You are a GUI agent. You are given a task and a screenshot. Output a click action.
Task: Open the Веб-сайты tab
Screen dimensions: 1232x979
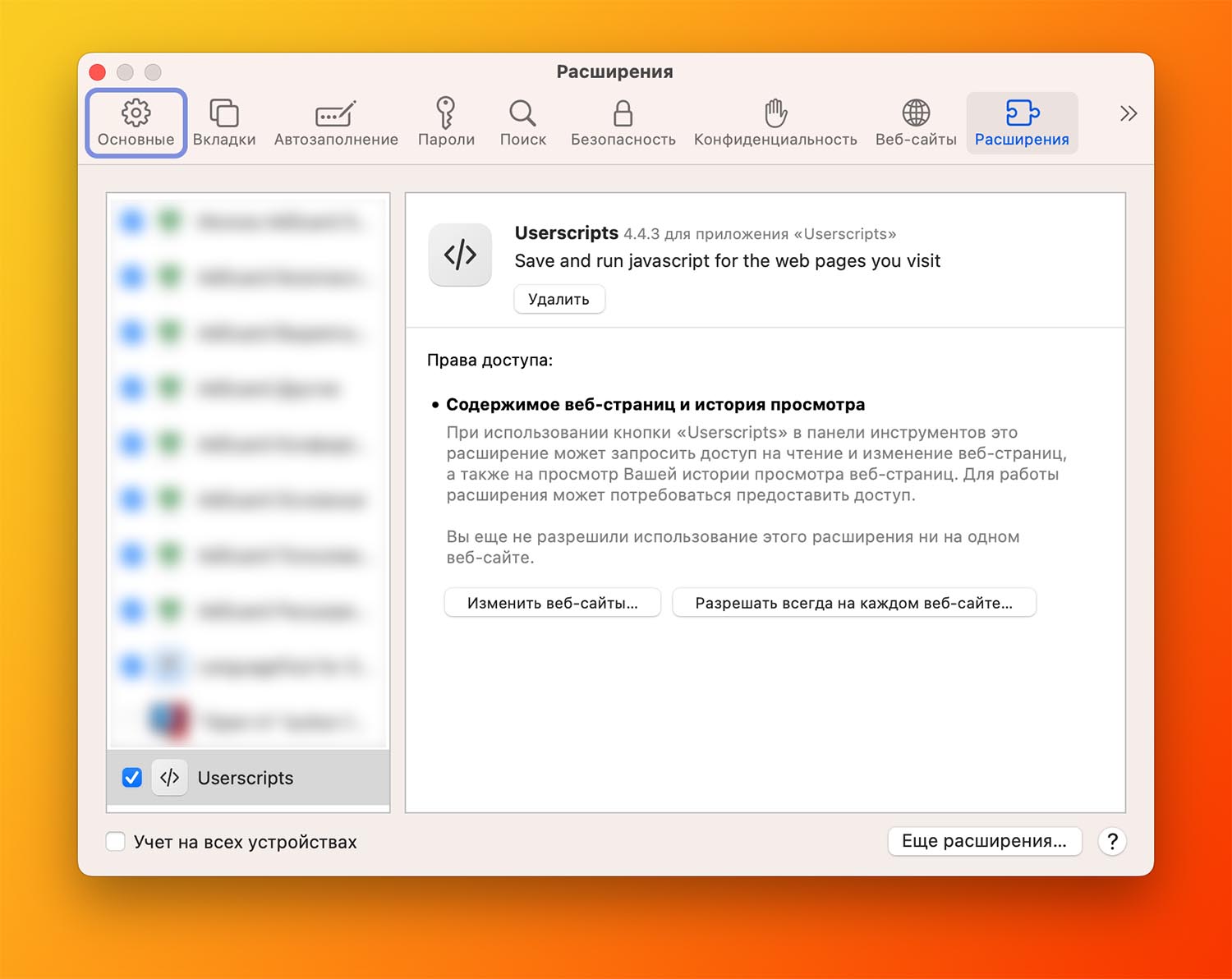[916, 123]
